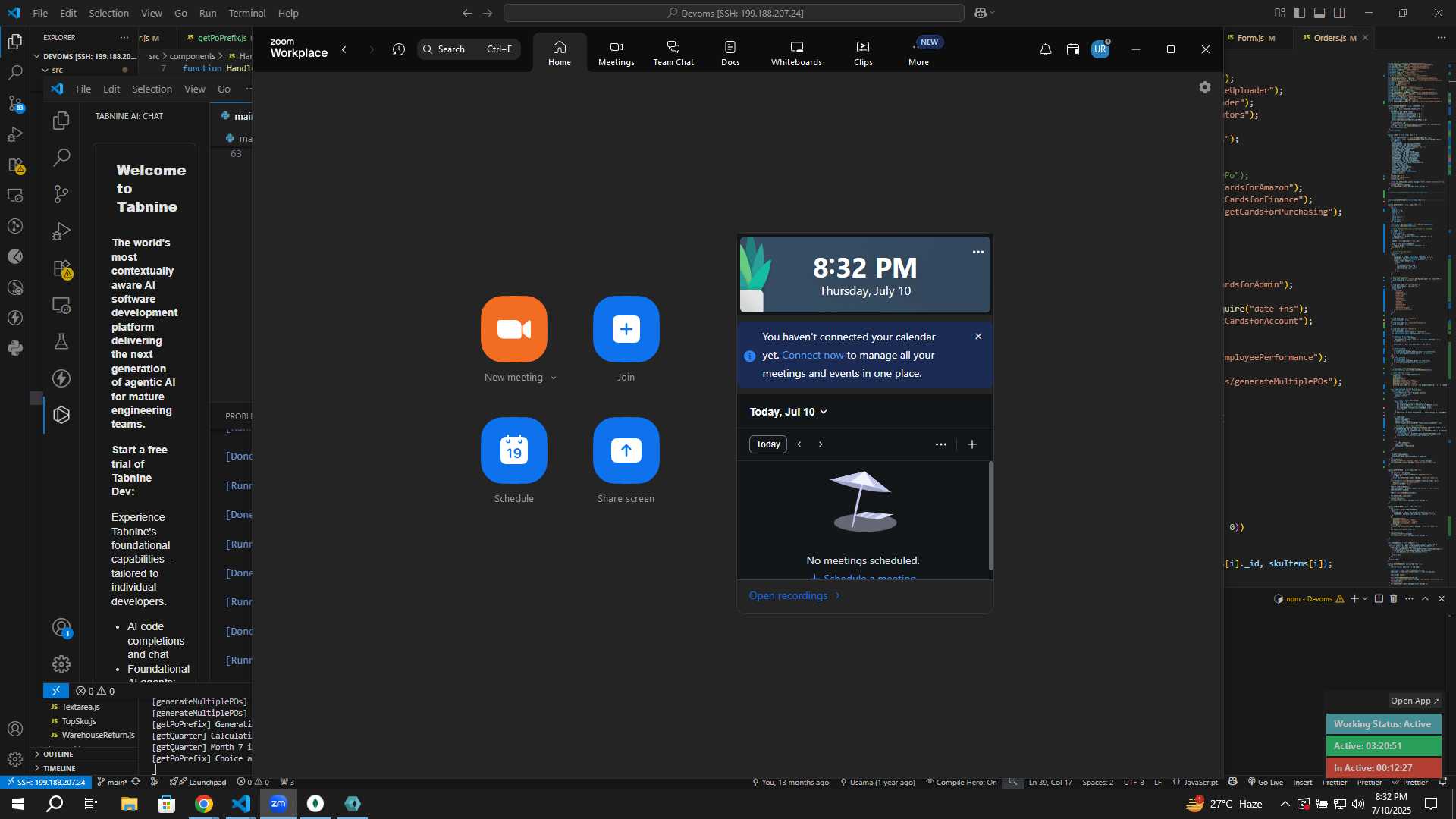Click the Share screen icon
The height and width of the screenshot is (819, 1456).
point(626,450)
